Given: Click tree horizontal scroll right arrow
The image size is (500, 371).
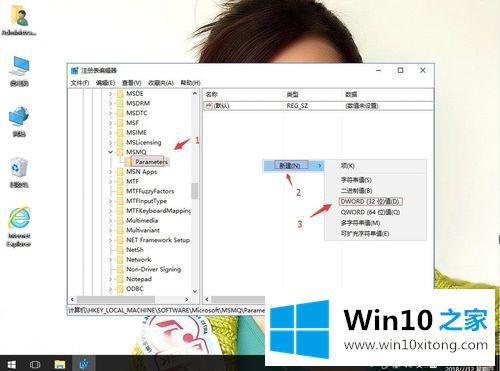Looking at the screenshot, I should pos(187,299).
